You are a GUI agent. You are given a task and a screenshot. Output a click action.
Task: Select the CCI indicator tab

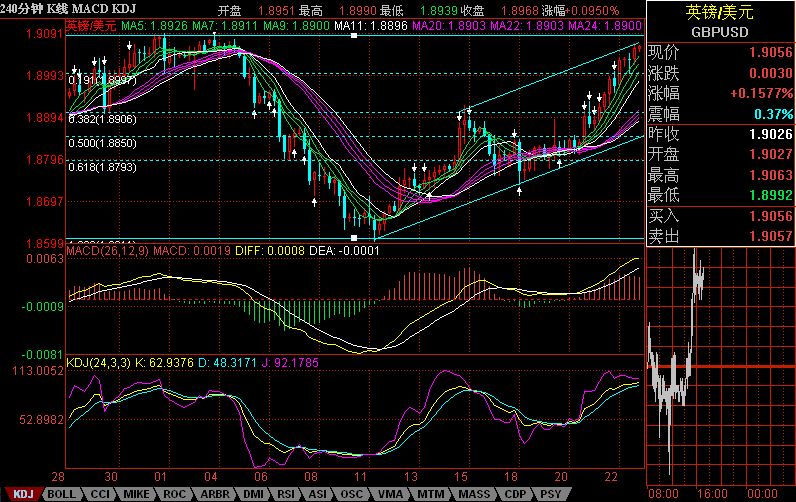pos(100,494)
